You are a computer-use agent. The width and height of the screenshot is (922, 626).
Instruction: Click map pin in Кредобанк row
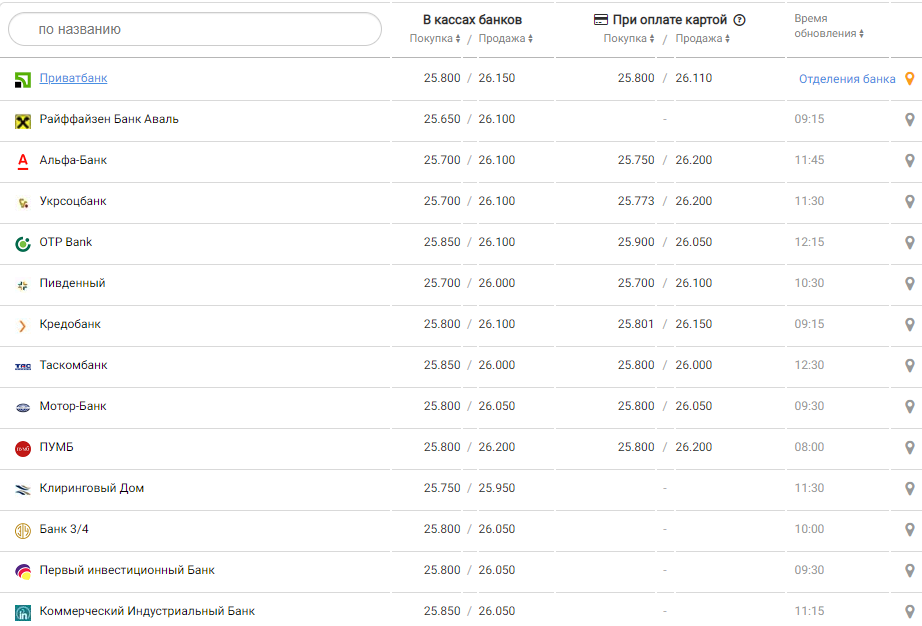(910, 325)
